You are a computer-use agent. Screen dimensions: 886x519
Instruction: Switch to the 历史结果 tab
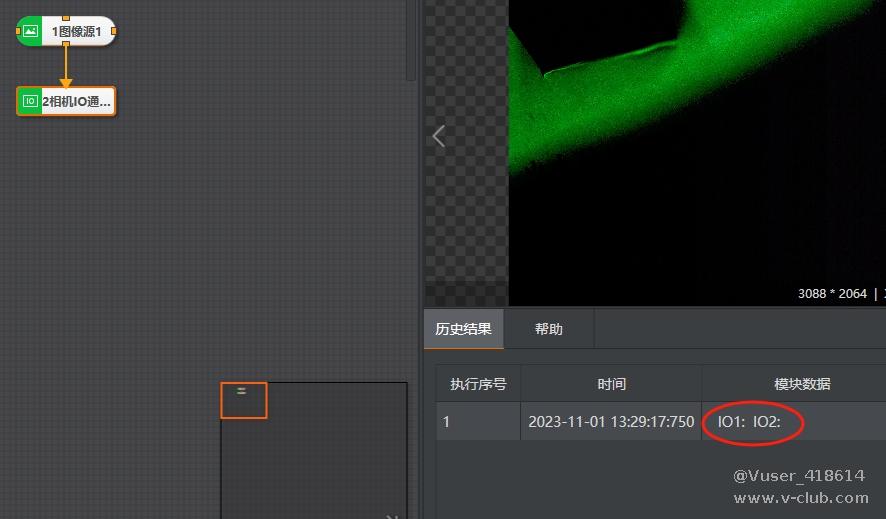[x=463, y=329]
